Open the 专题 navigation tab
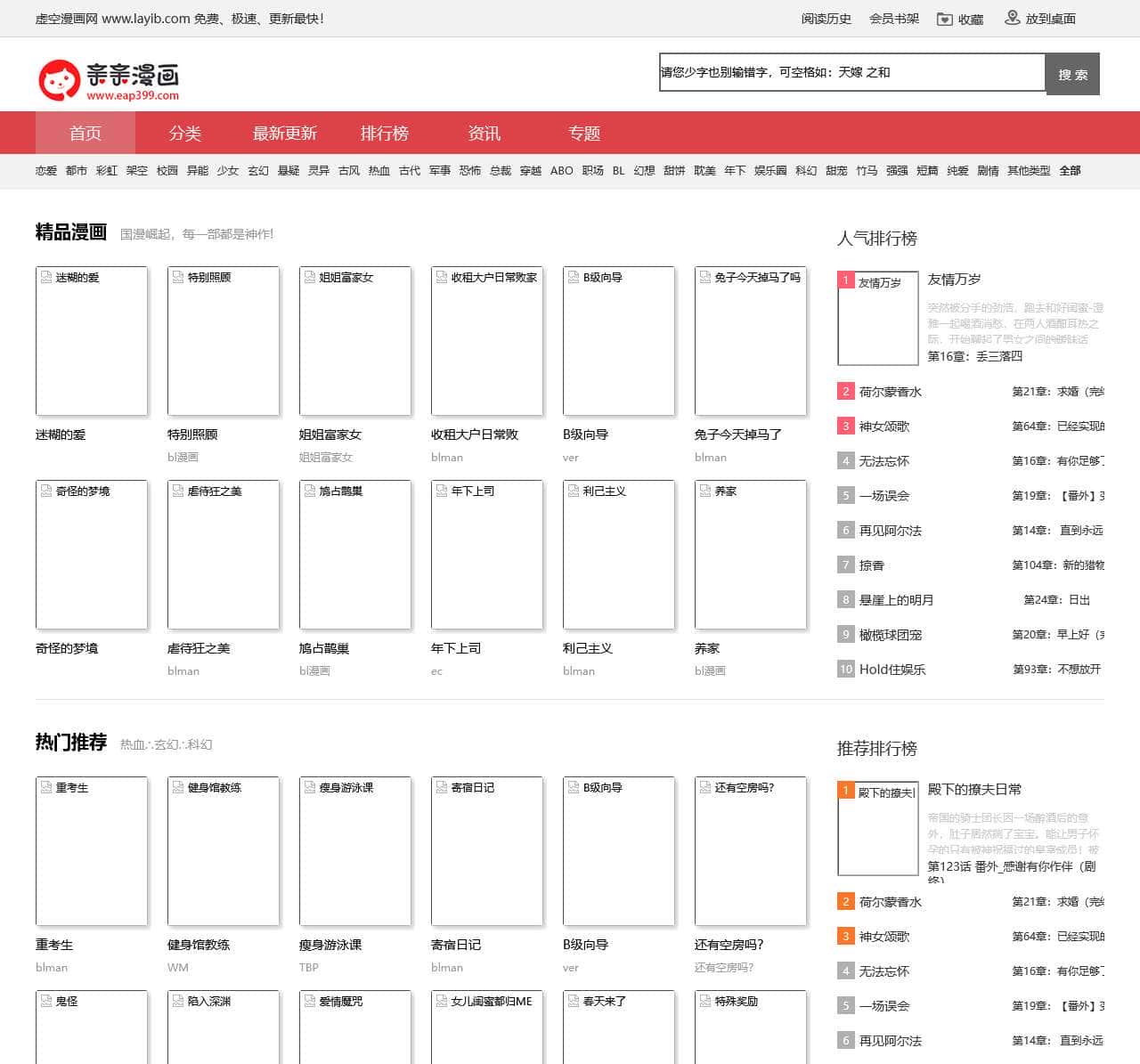The height and width of the screenshot is (1064, 1140). coord(584,134)
